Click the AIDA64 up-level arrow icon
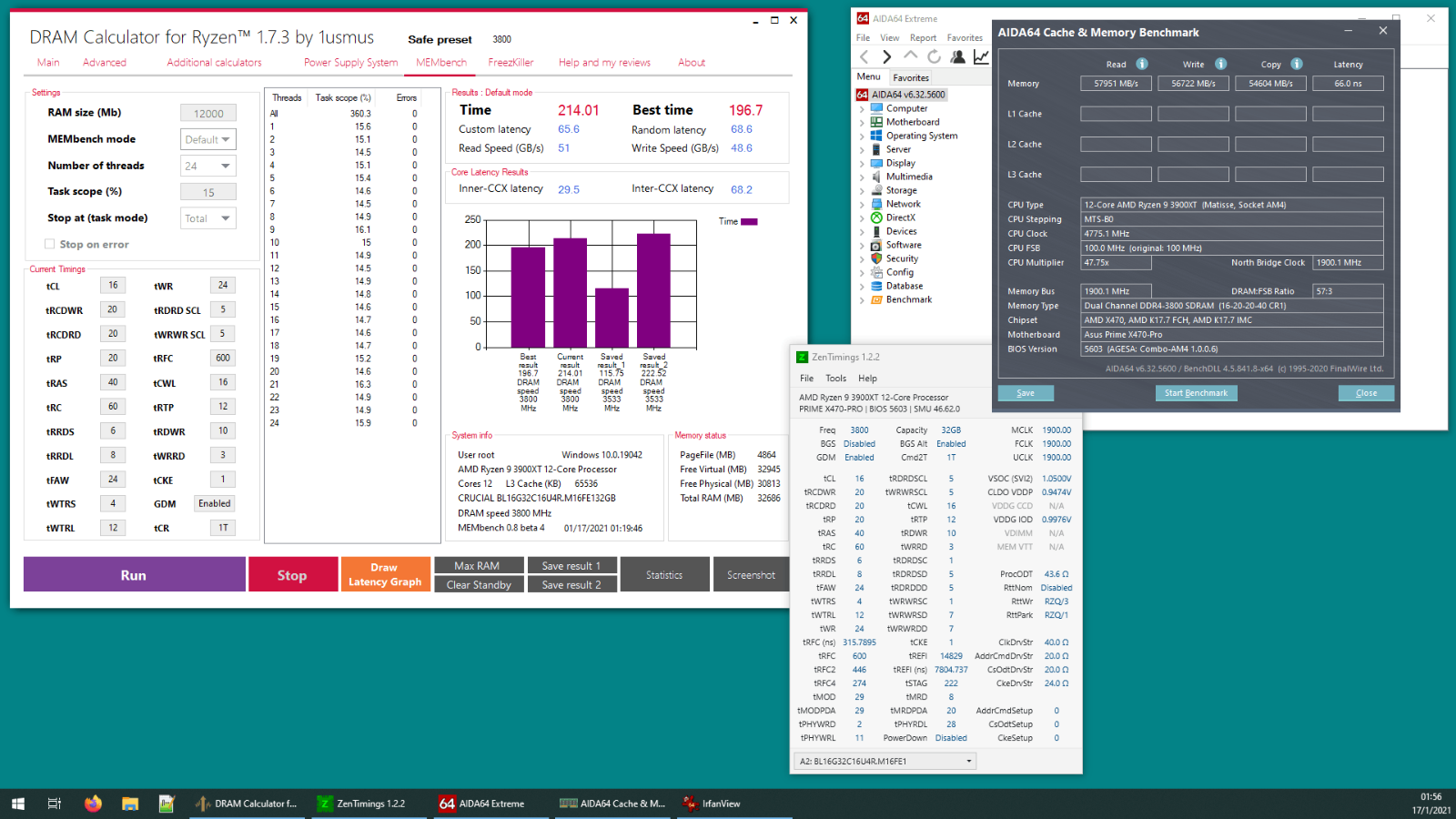1456x819 pixels. (910, 56)
